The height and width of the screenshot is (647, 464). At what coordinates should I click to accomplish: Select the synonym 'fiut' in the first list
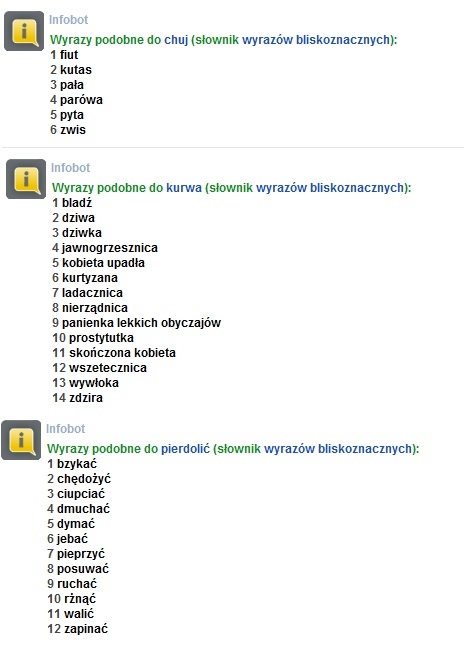[x=69, y=55]
